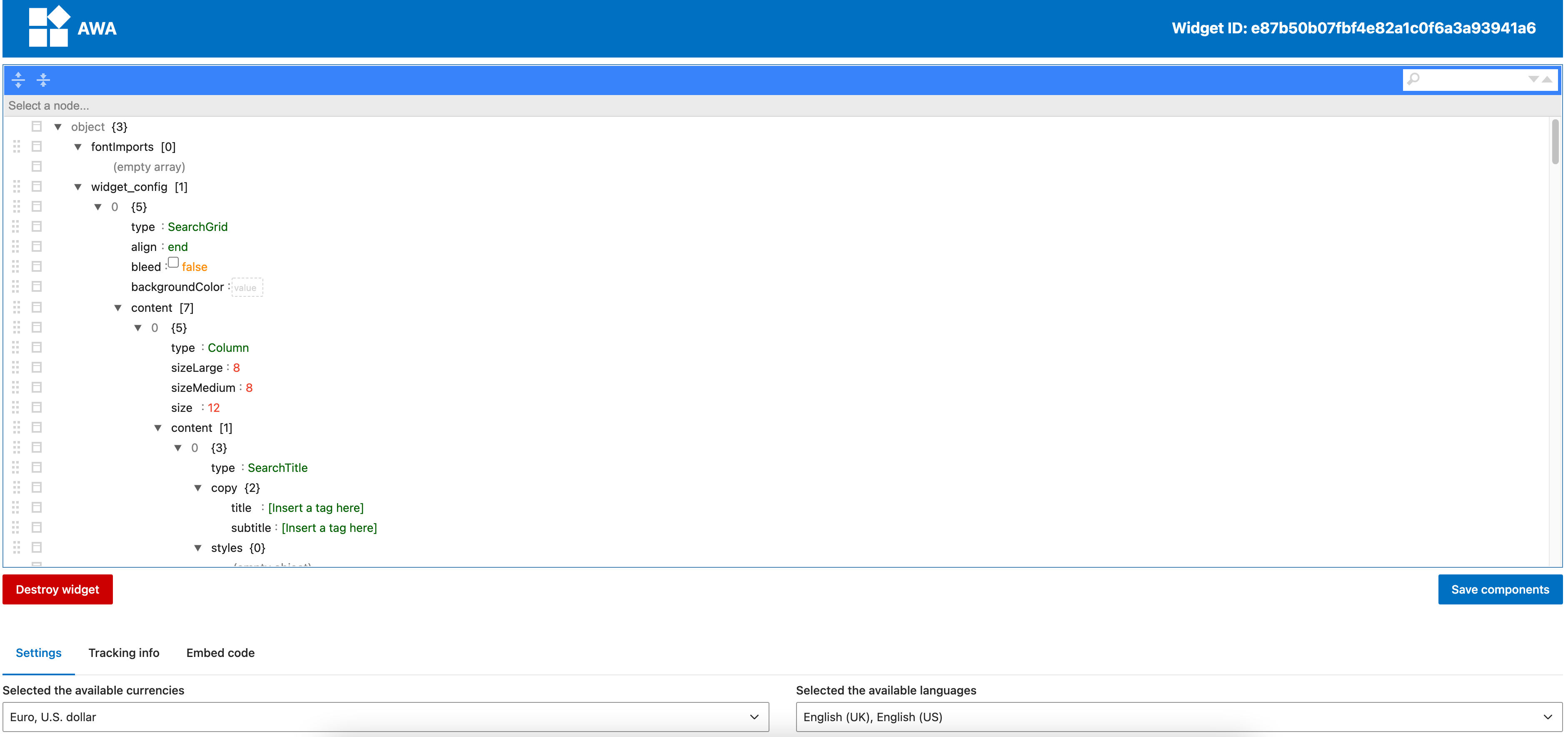
Task: Collapse the fontImports array
Action: pos(78,147)
